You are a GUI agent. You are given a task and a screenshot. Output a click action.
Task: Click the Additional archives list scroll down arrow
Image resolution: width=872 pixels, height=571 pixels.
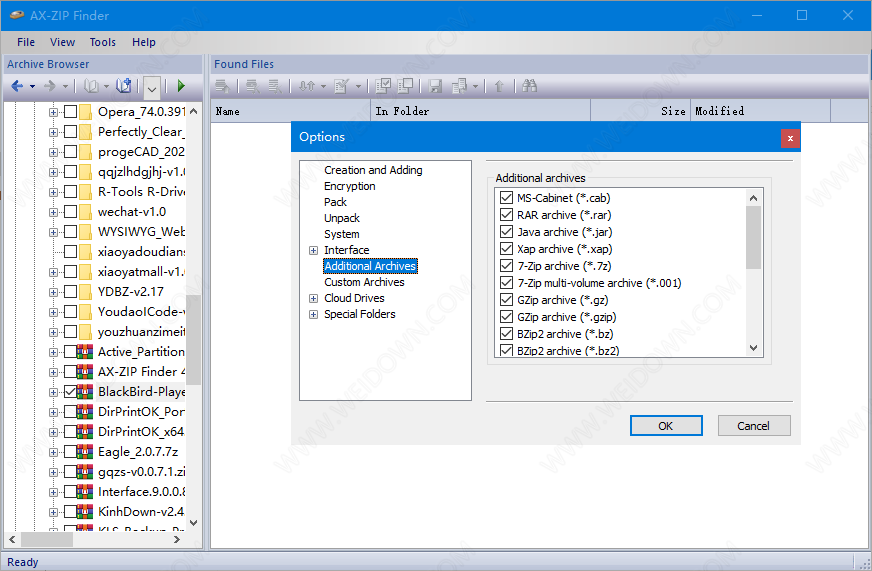(754, 348)
